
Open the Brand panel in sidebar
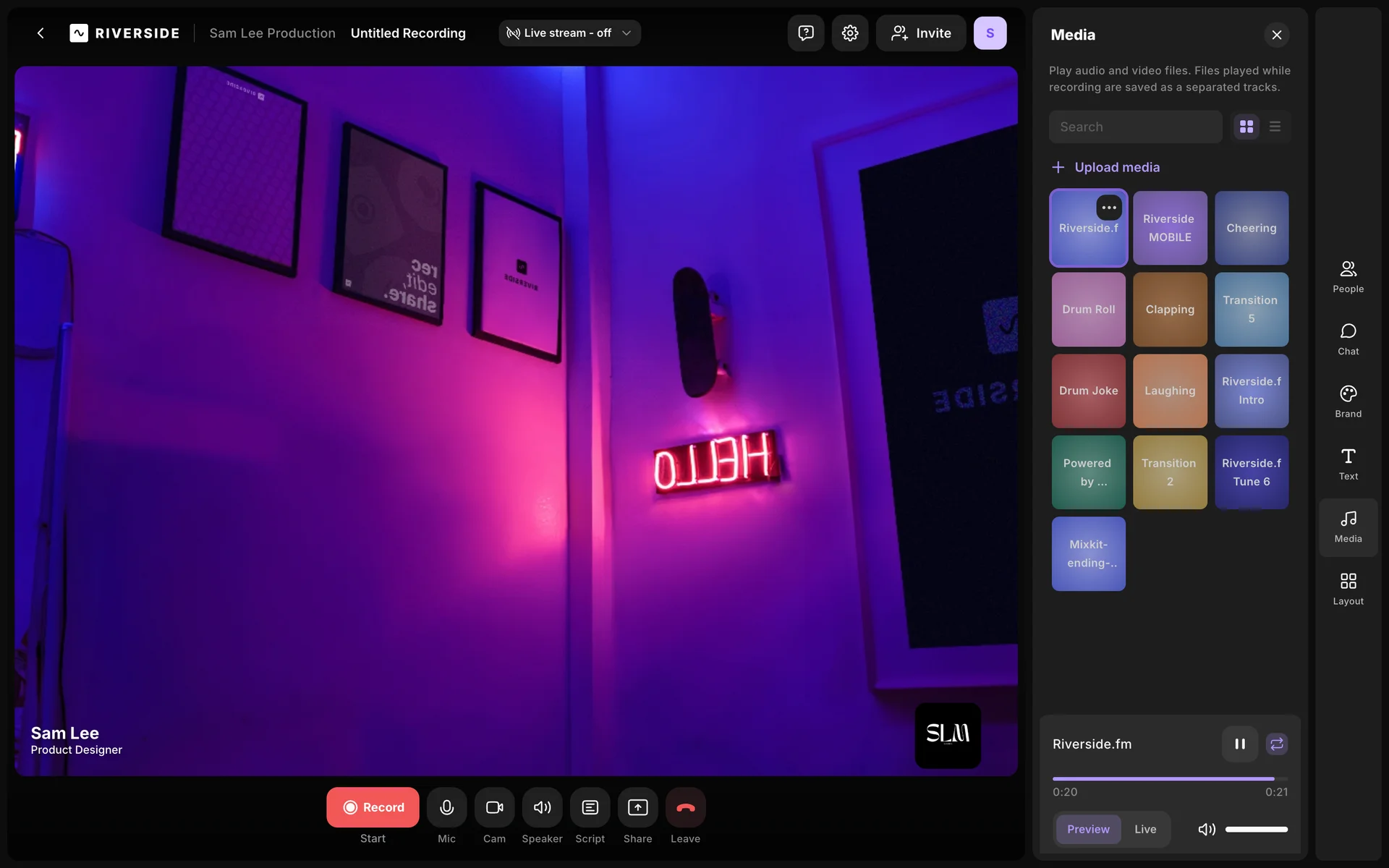click(x=1348, y=401)
